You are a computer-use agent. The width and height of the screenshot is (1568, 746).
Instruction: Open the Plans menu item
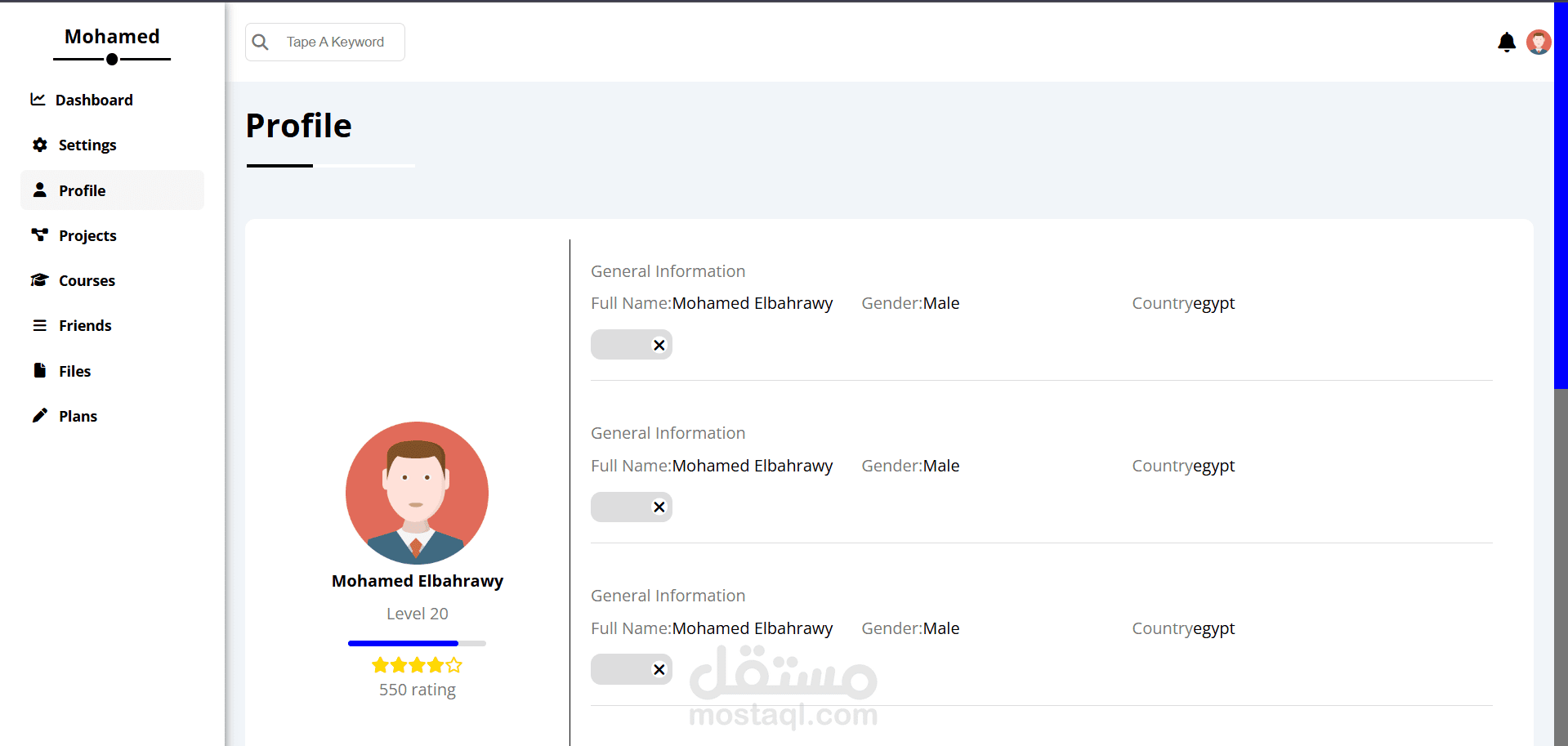[112, 416]
